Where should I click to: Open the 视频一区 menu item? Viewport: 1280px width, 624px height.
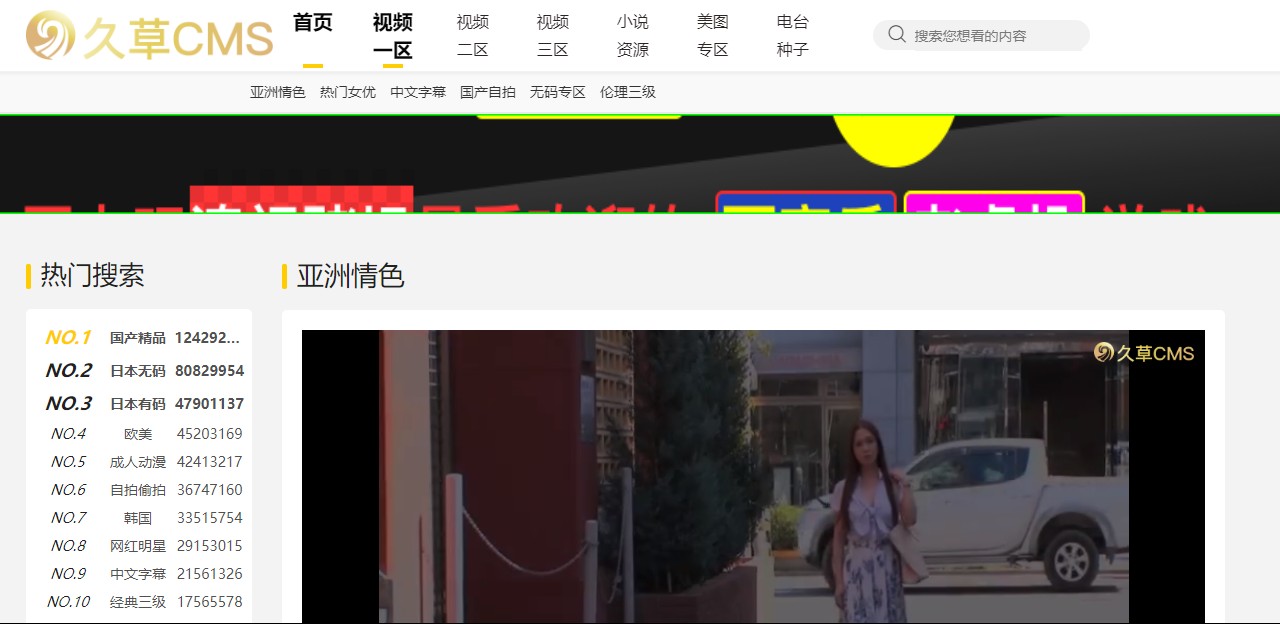(392, 34)
